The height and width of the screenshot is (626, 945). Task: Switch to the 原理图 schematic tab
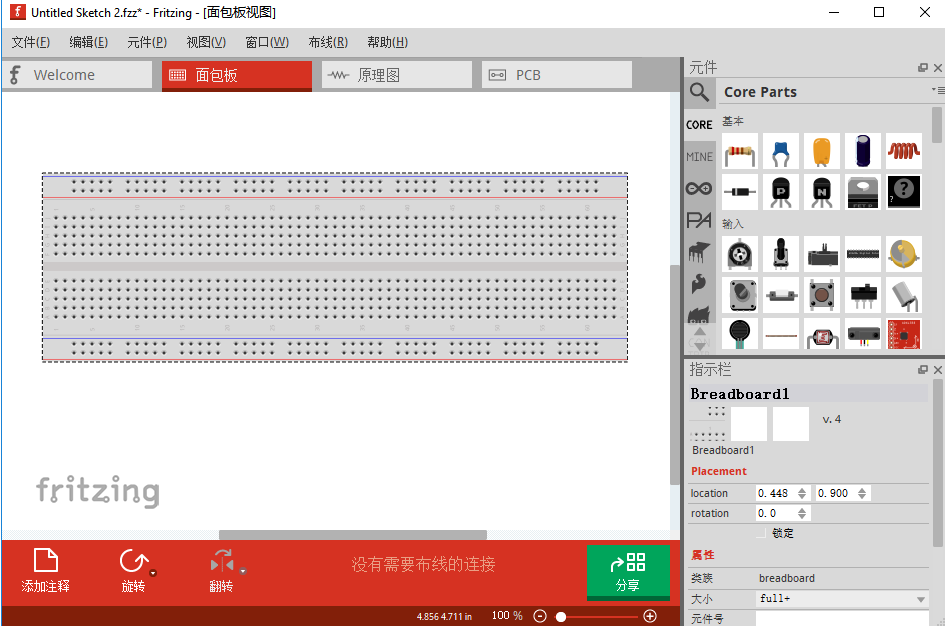point(397,75)
